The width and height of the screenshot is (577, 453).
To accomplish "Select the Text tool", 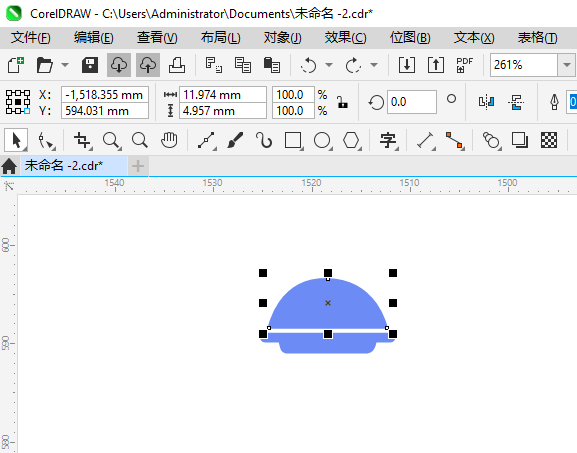I will click(x=388, y=140).
